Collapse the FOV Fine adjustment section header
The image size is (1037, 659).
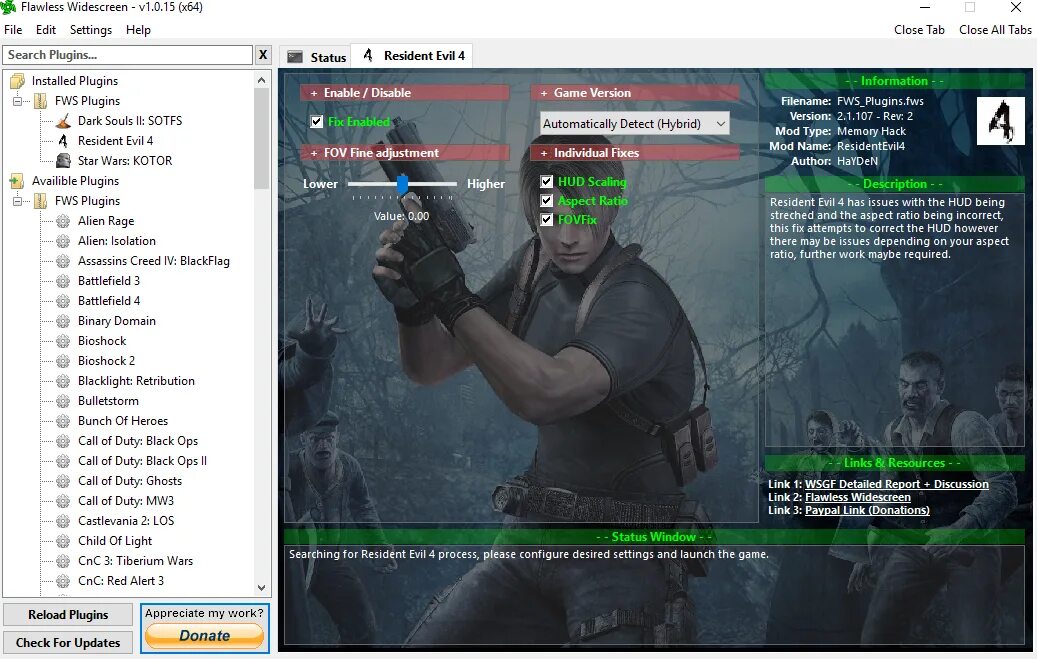pyautogui.click(x=405, y=153)
